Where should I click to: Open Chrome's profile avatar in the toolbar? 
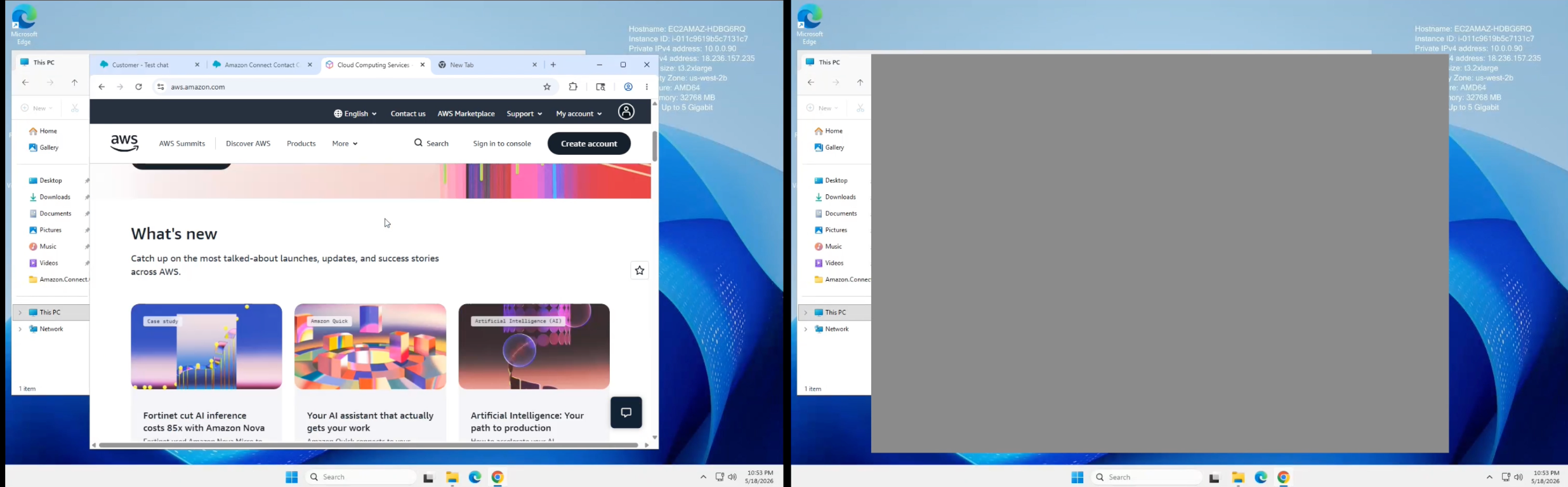[628, 87]
